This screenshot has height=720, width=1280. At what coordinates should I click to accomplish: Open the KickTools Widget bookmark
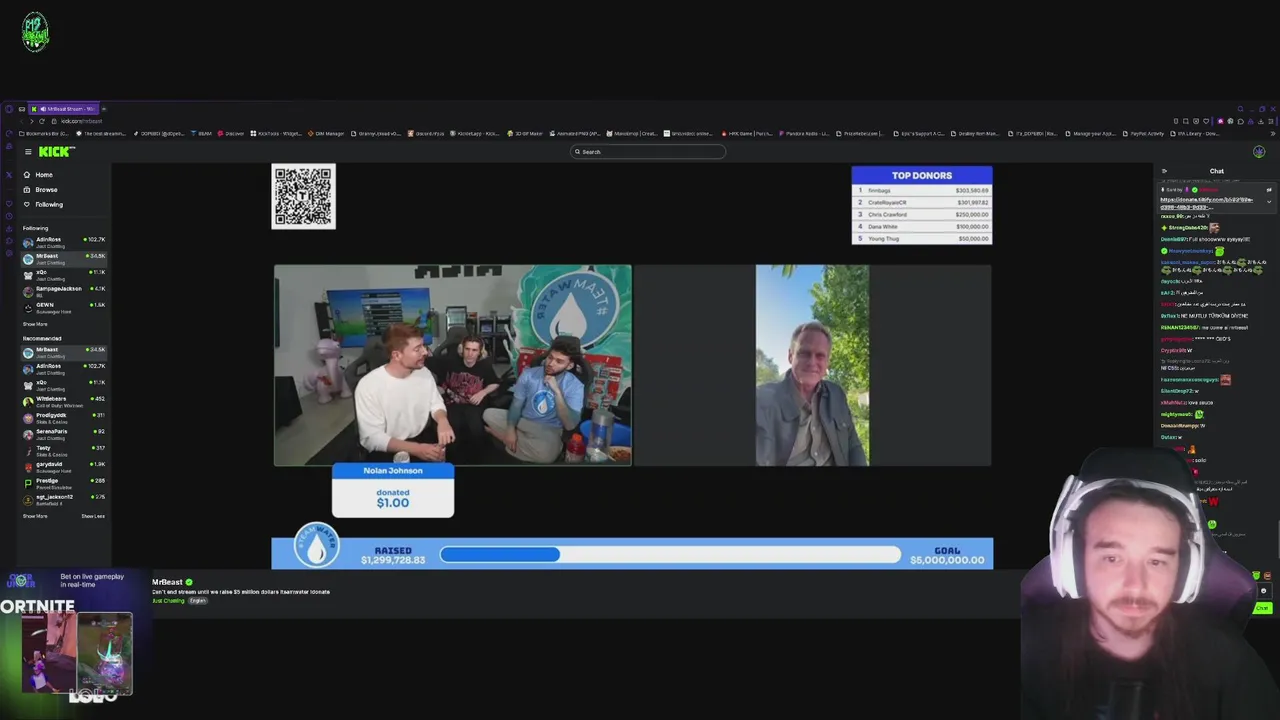[x=277, y=133]
